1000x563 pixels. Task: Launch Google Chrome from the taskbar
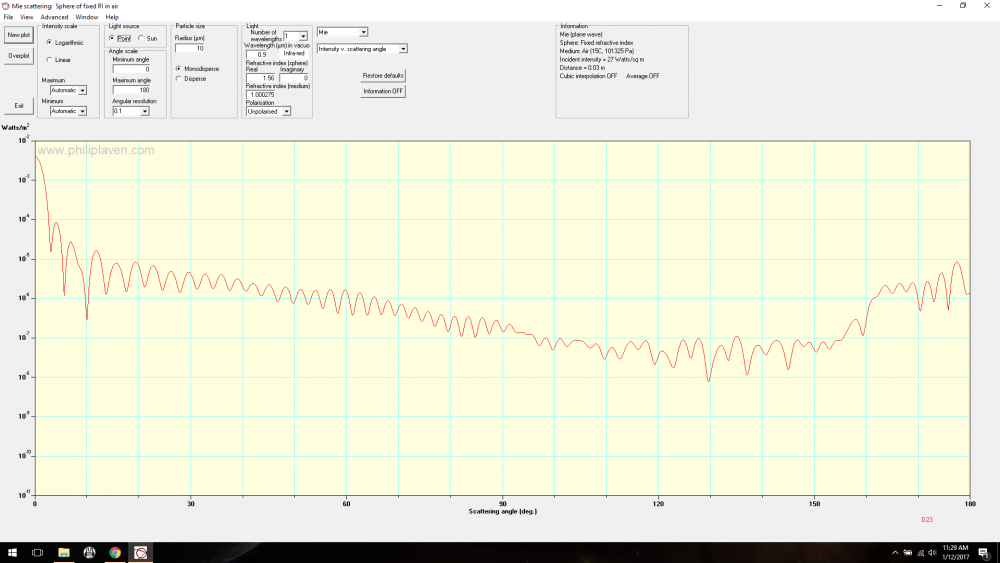click(x=115, y=552)
